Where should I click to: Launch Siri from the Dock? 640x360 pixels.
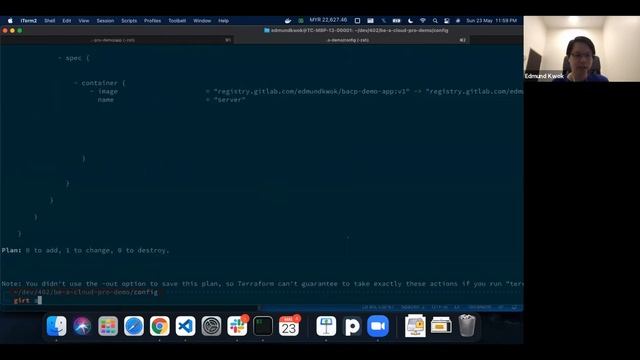coord(82,326)
